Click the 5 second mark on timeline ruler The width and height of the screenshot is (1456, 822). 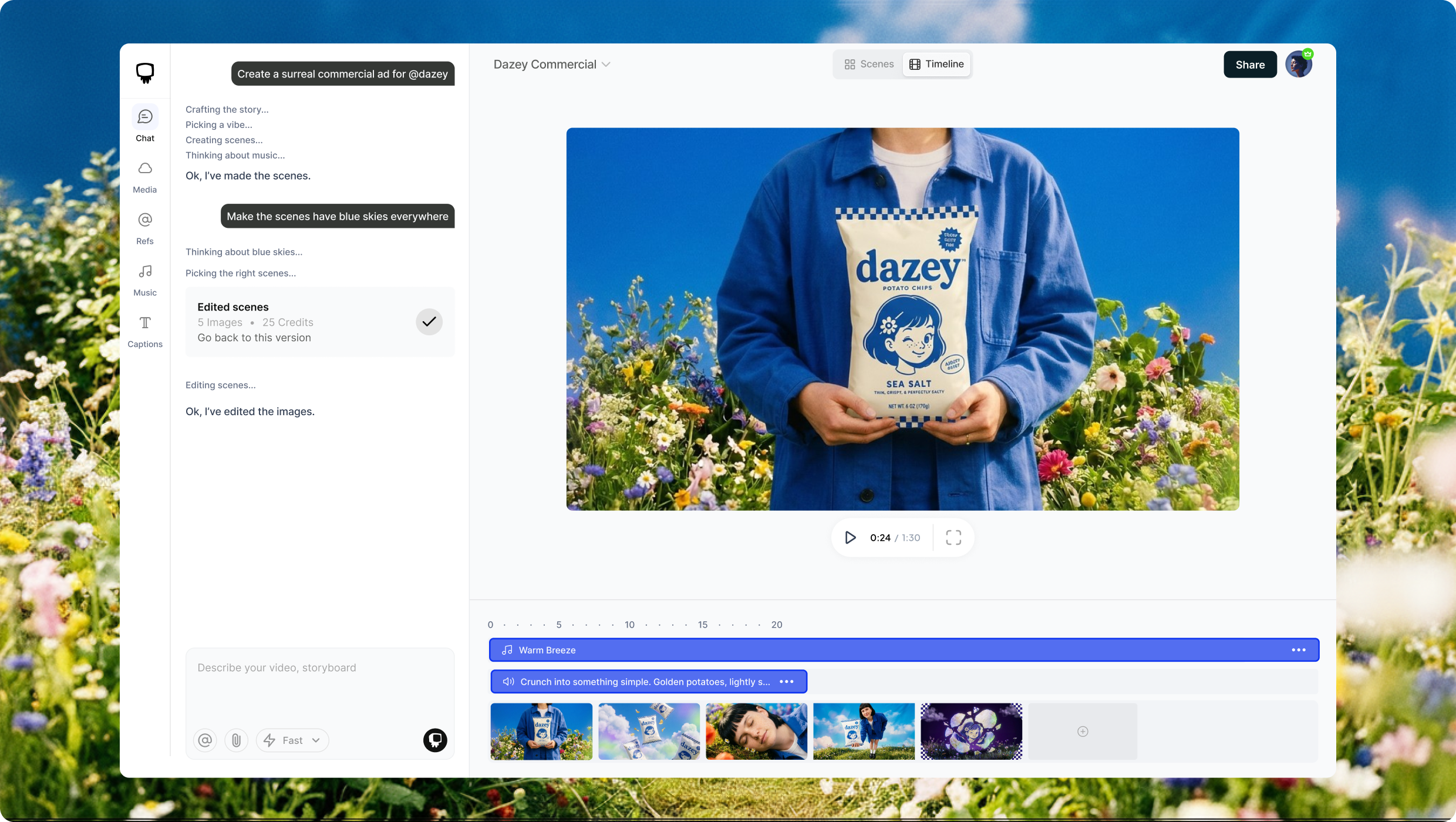(x=559, y=625)
